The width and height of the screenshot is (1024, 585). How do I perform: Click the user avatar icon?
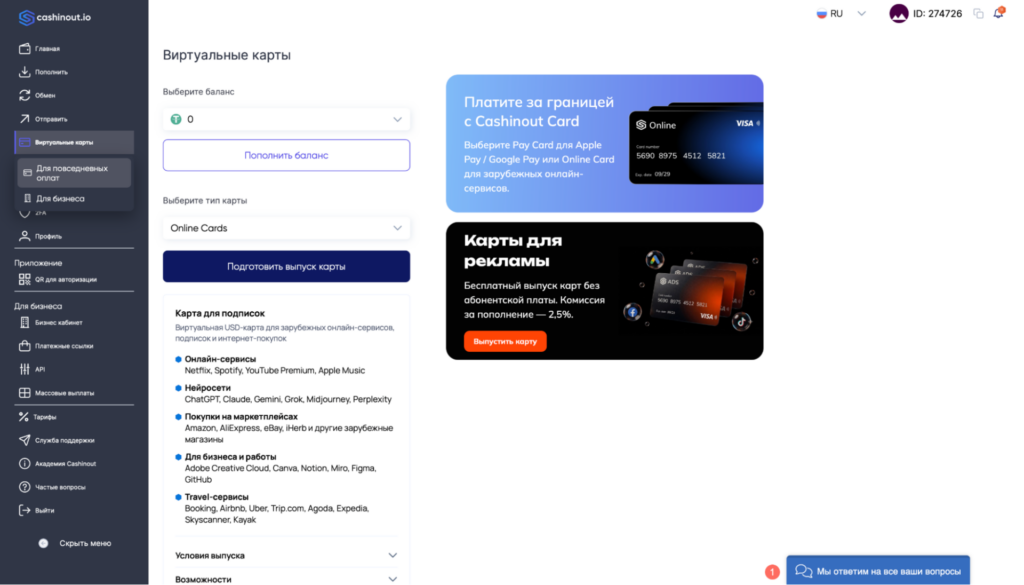coord(899,13)
